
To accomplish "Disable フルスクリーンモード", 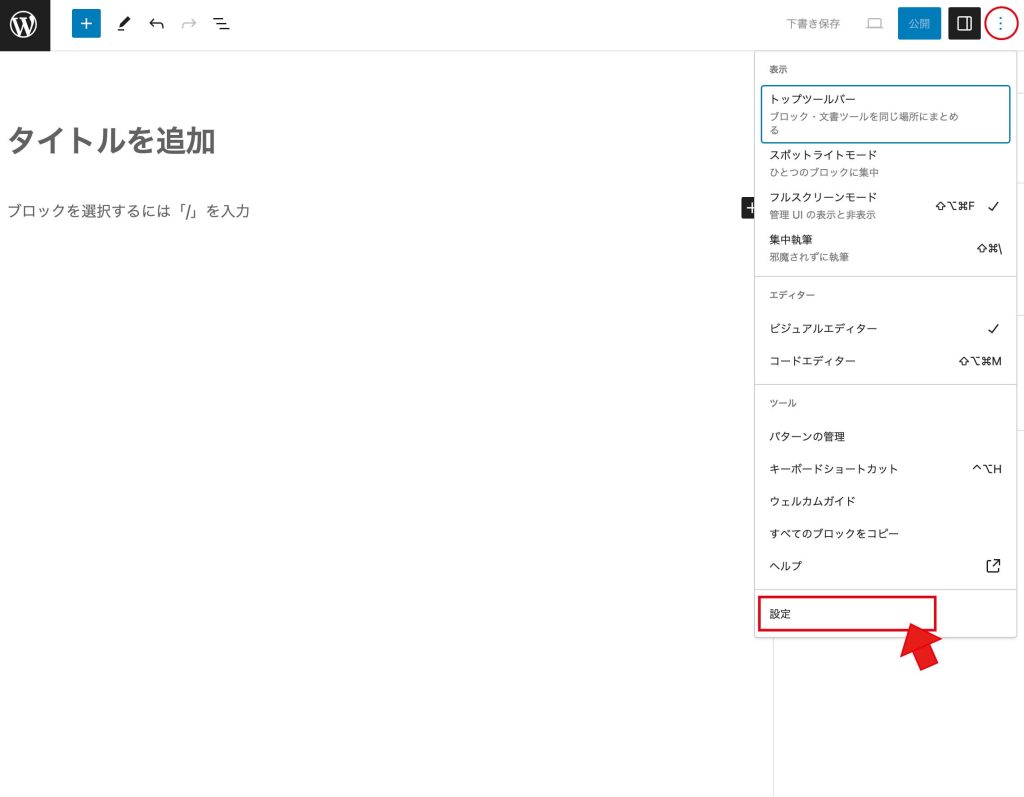I will click(885, 206).
